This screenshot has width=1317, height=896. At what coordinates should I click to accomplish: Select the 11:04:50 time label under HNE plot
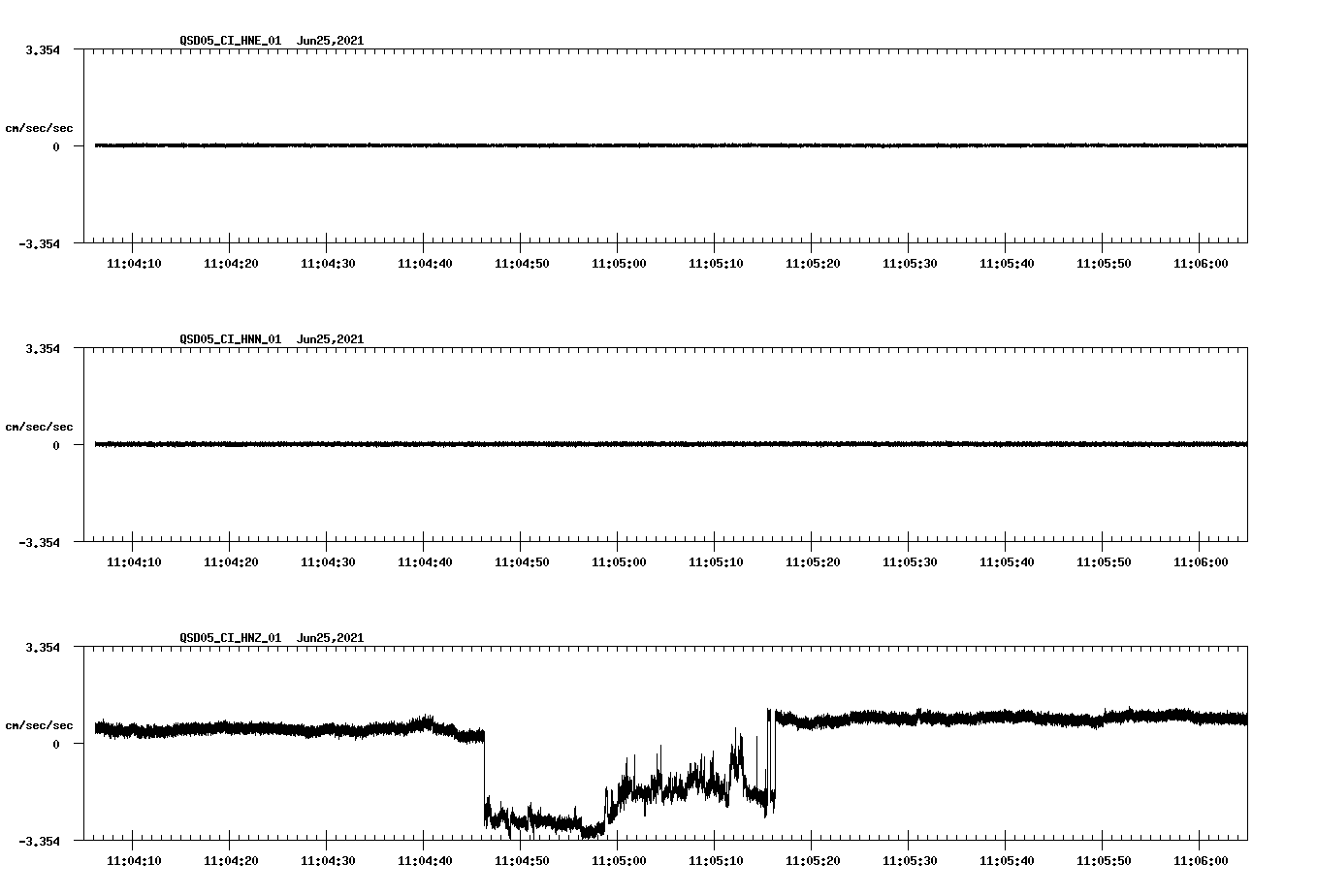pyautogui.click(x=522, y=264)
